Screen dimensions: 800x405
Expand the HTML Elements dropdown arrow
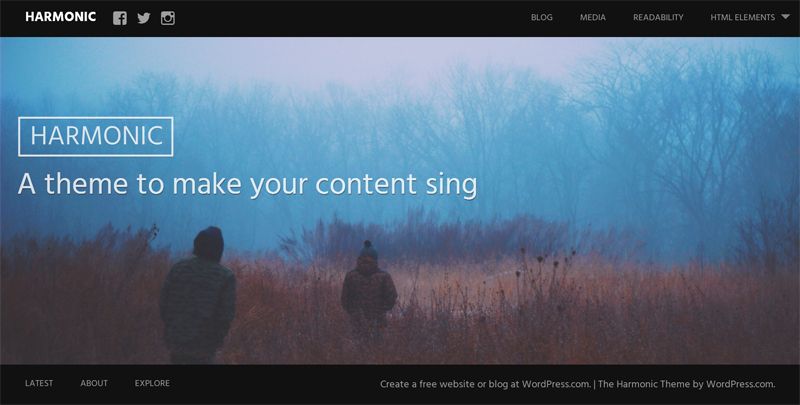pyautogui.click(x=785, y=17)
